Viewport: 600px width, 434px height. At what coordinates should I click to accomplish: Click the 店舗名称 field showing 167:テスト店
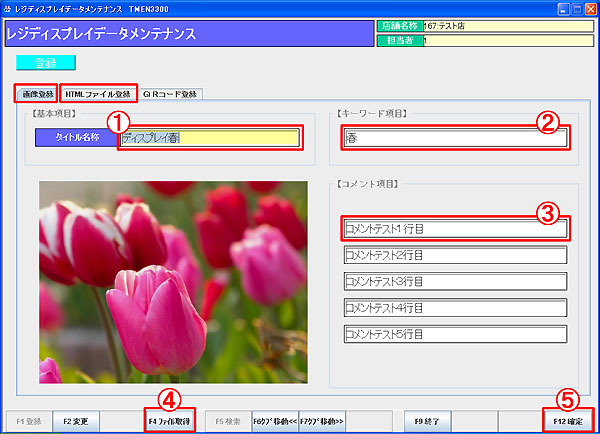coord(508,26)
